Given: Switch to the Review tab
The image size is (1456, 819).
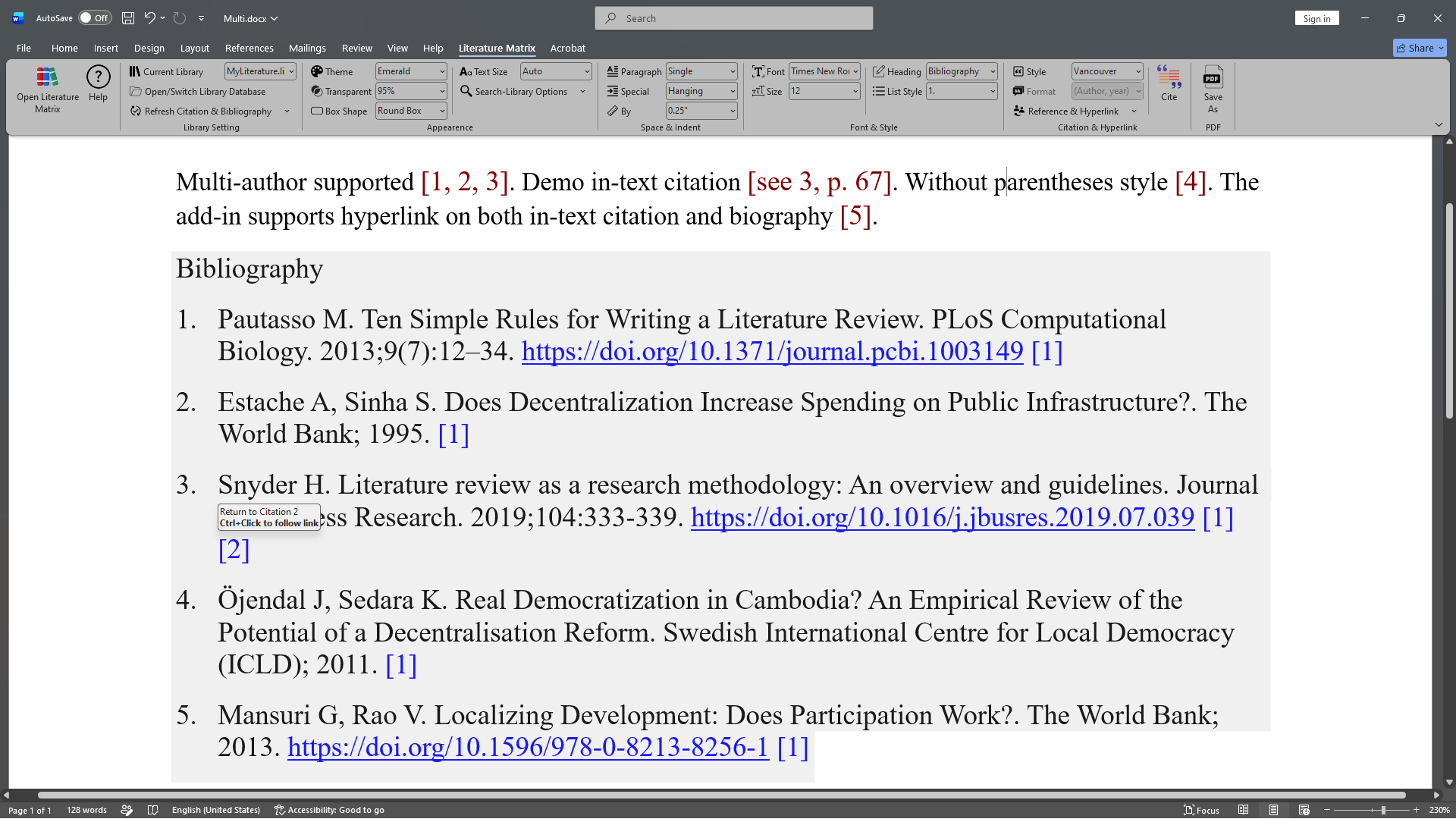Looking at the screenshot, I should click(x=356, y=48).
